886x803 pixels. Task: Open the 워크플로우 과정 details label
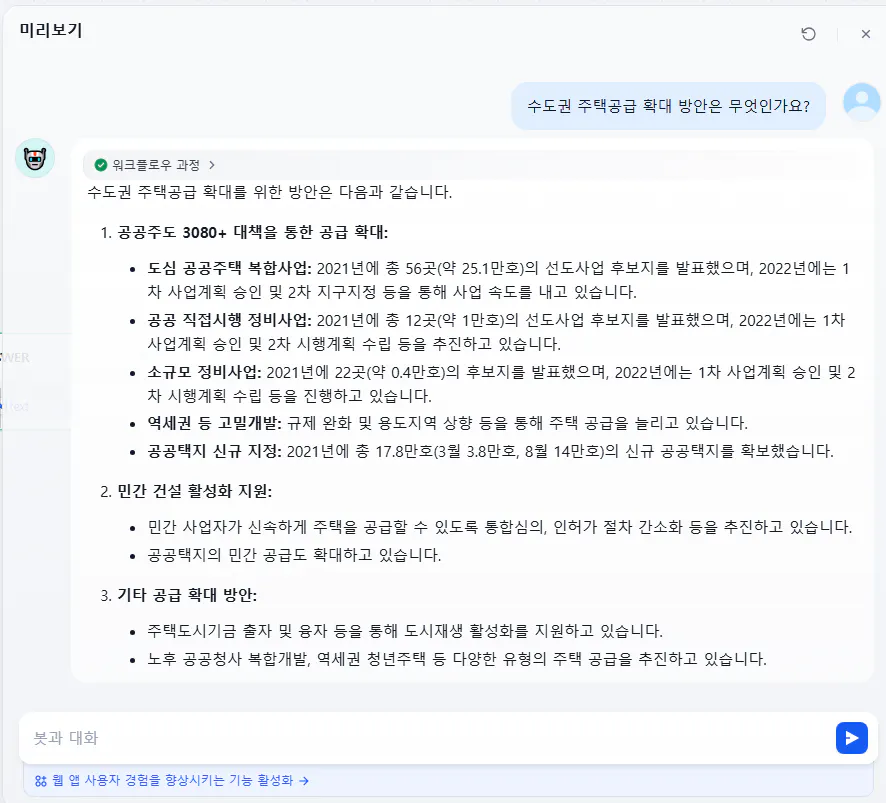click(x=156, y=165)
